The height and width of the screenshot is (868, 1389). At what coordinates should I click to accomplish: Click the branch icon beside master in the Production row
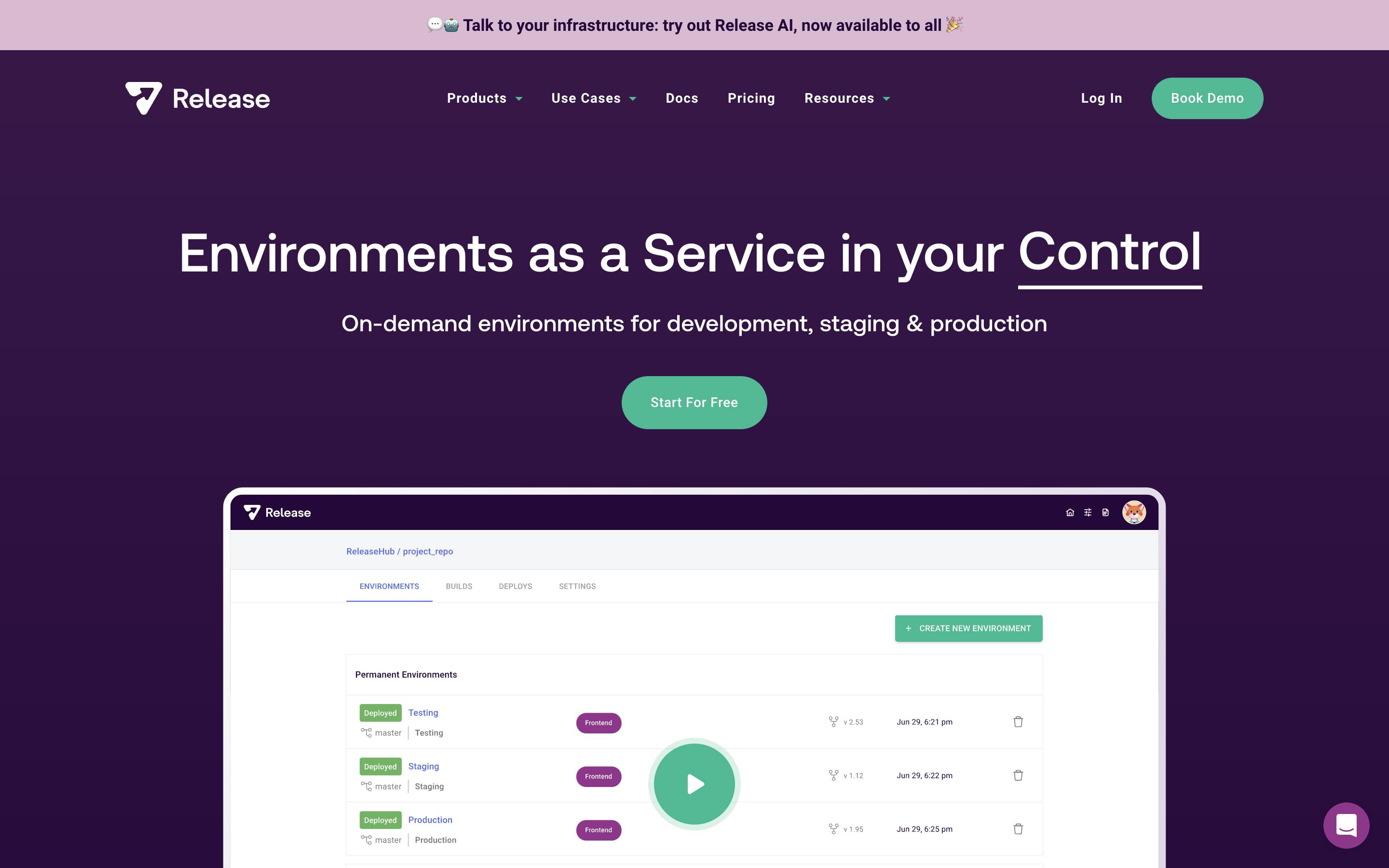tap(366, 839)
